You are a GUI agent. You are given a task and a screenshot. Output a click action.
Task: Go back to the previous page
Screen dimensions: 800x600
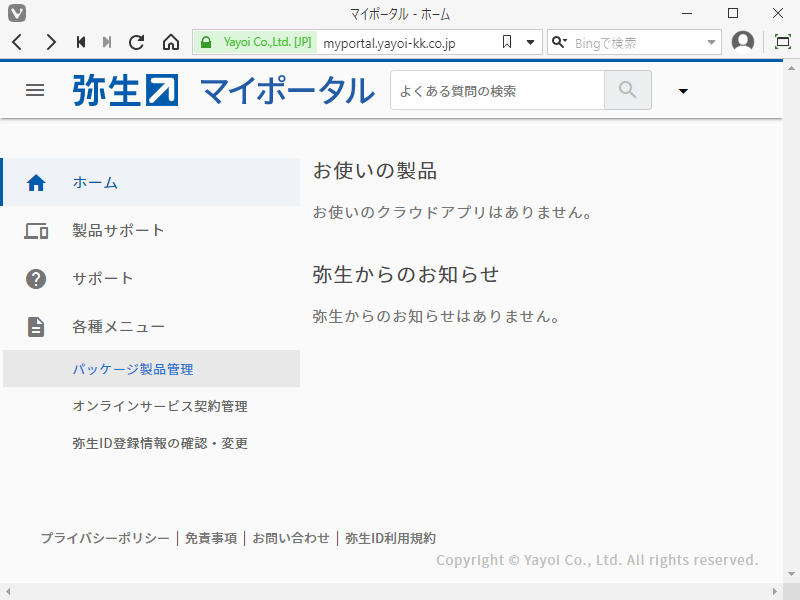click(x=17, y=42)
